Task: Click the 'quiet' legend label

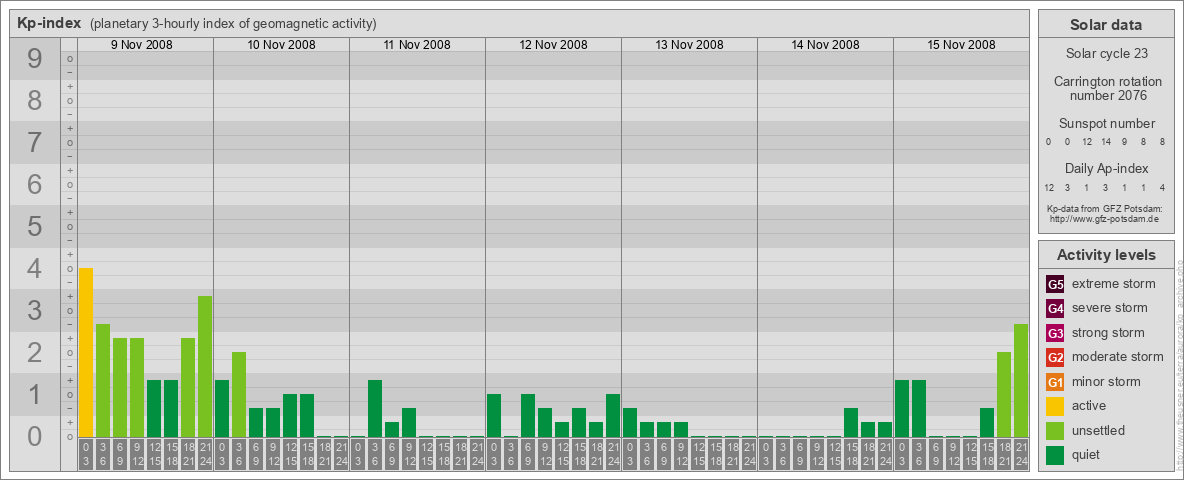Action: click(1088, 454)
